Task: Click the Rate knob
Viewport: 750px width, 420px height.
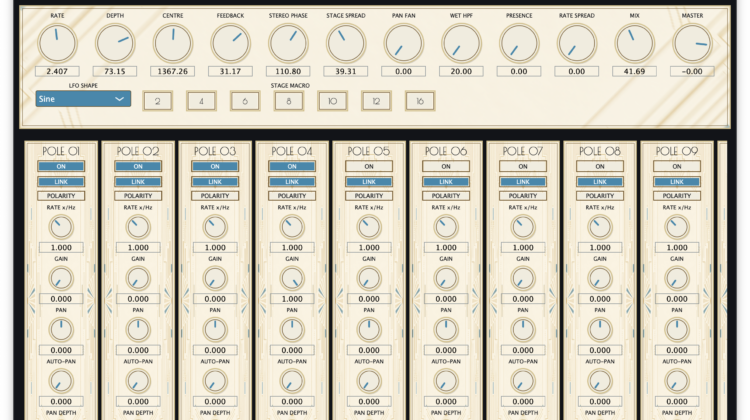Action: click(57, 43)
